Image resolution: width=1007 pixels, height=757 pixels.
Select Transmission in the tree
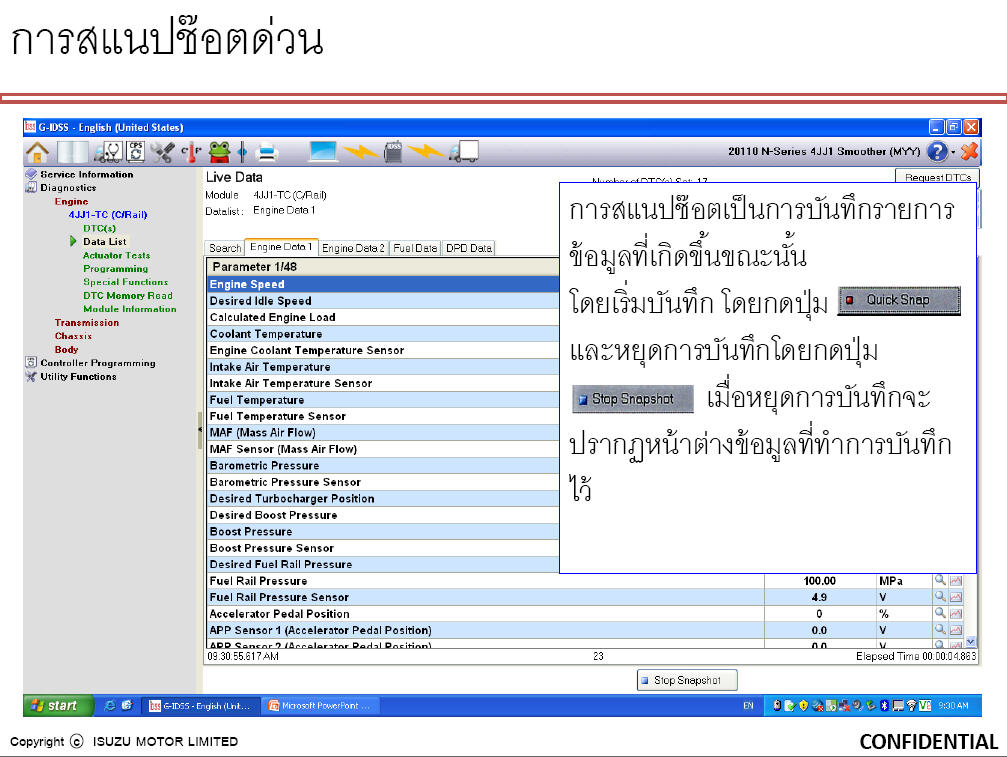click(x=87, y=322)
